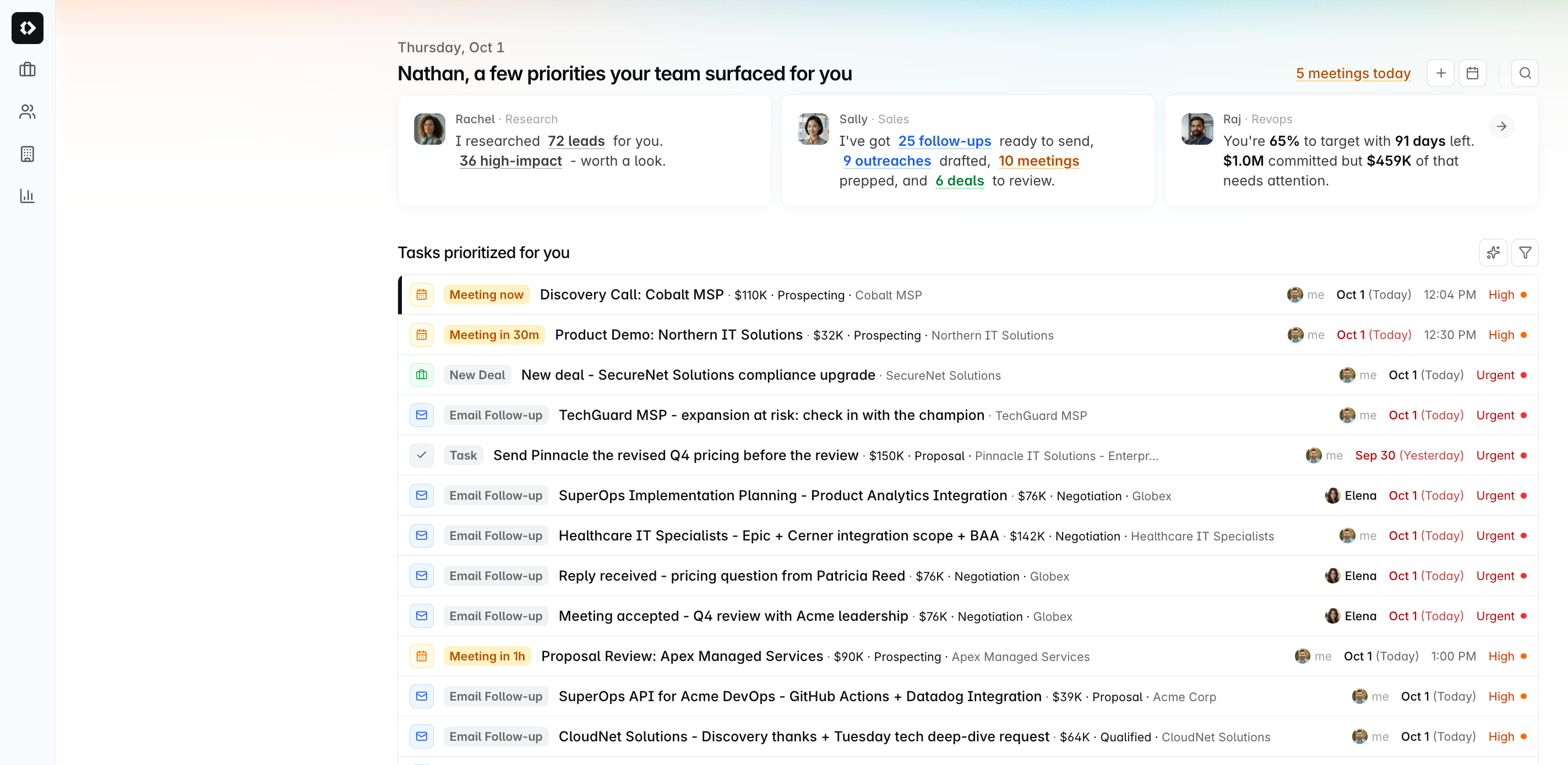Click the Meeting in 30m badge
The width and height of the screenshot is (1568, 765).
coord(494,335)
